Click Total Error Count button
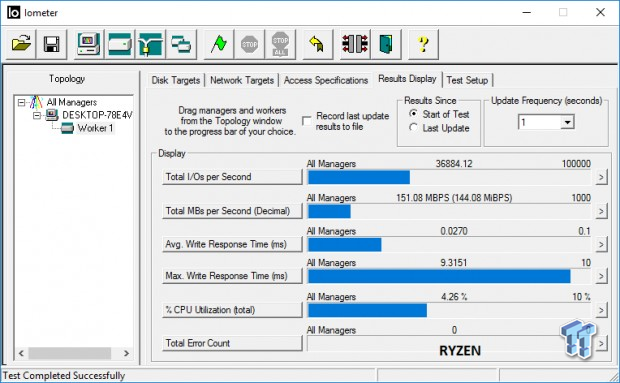 [232, 343]
